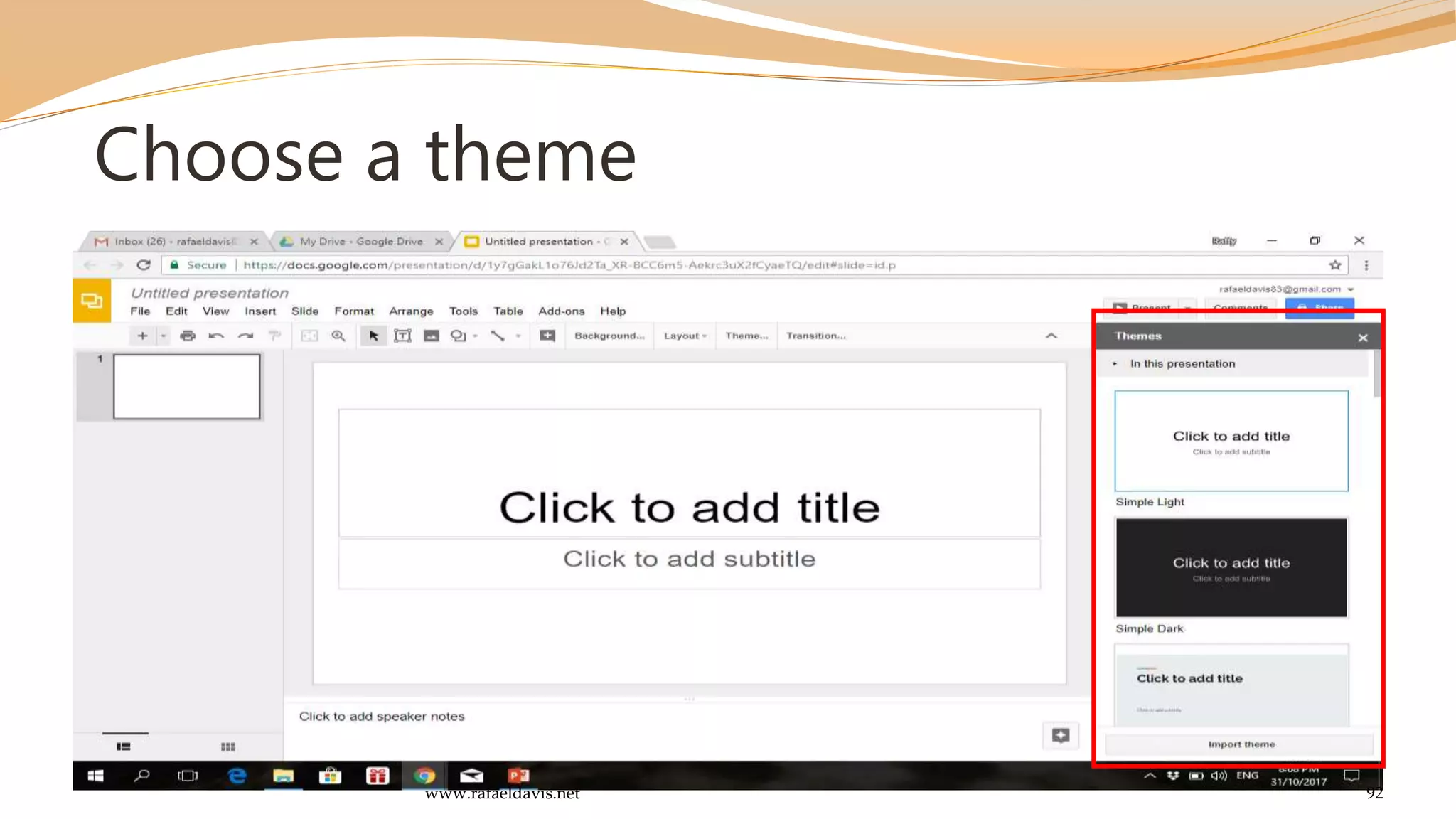Collapse 'In this presentation' section
The height and width of the screenshot is (819, 1456).
1115,363
